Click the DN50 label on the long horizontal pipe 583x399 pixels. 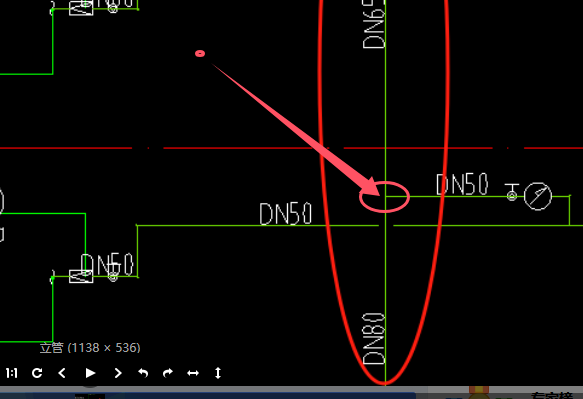coord(286,214)
